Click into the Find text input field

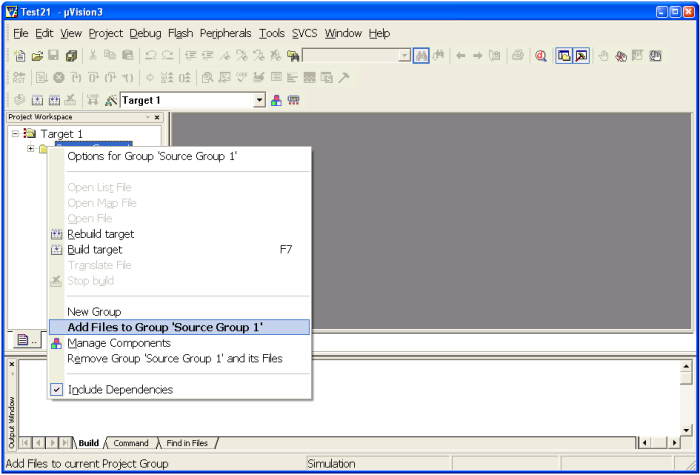tap(351, 56)
